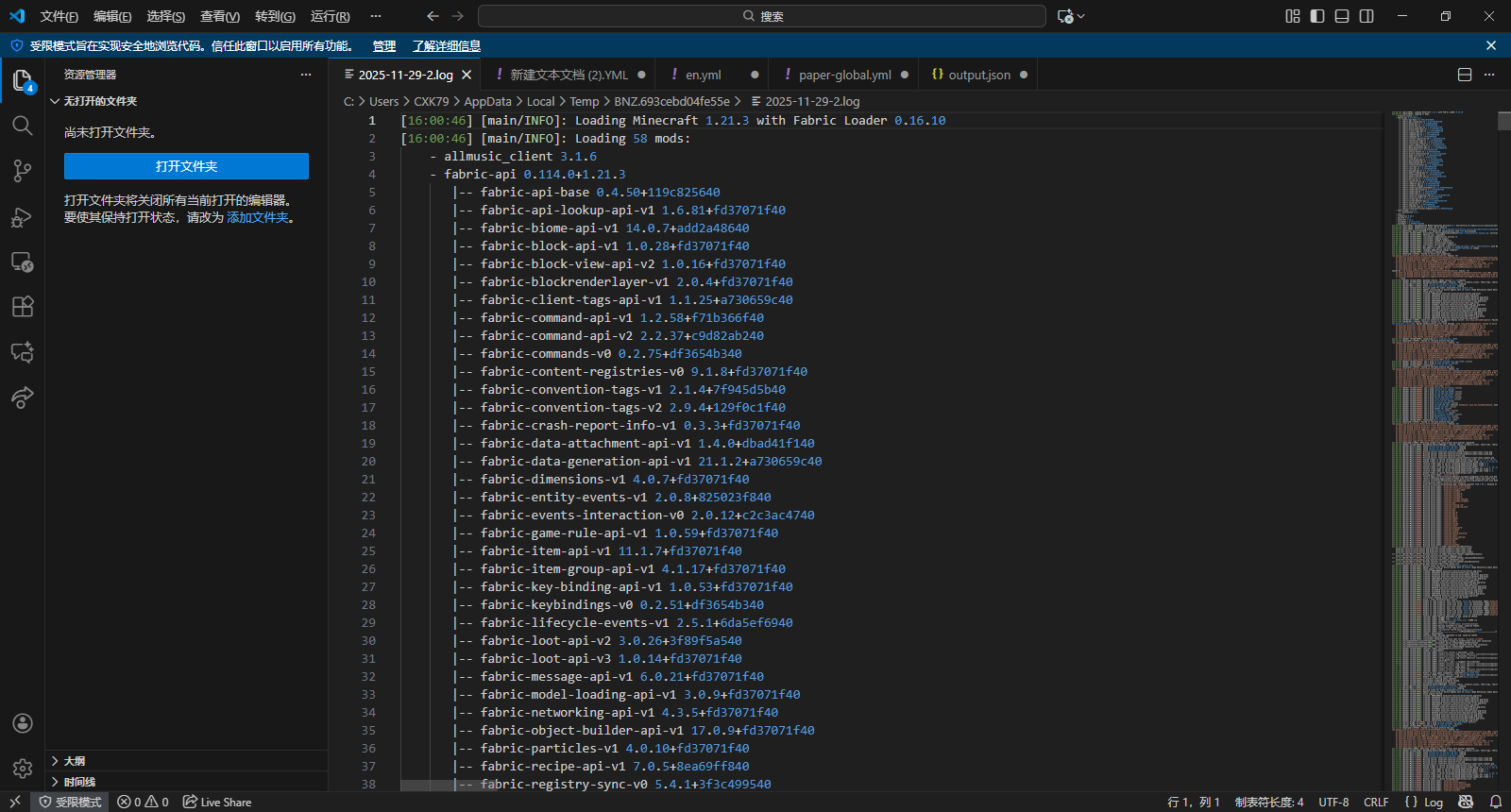The width and height of the screenshot is (1511, 812).
Task: Open the File menu
Action: tap(59, 16)
